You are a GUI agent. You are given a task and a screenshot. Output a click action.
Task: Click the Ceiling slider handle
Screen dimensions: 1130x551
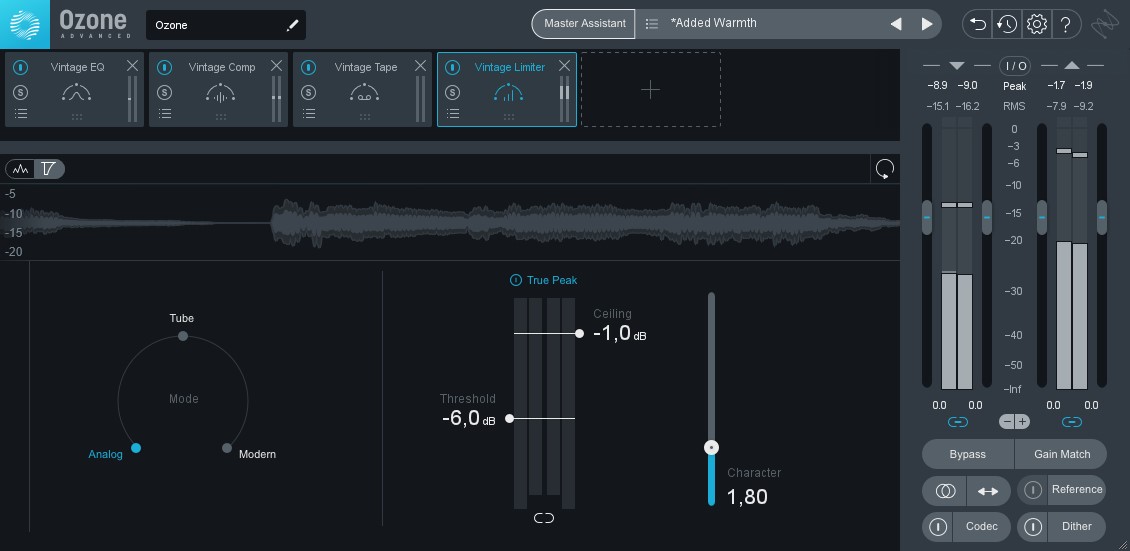(579, 333)
